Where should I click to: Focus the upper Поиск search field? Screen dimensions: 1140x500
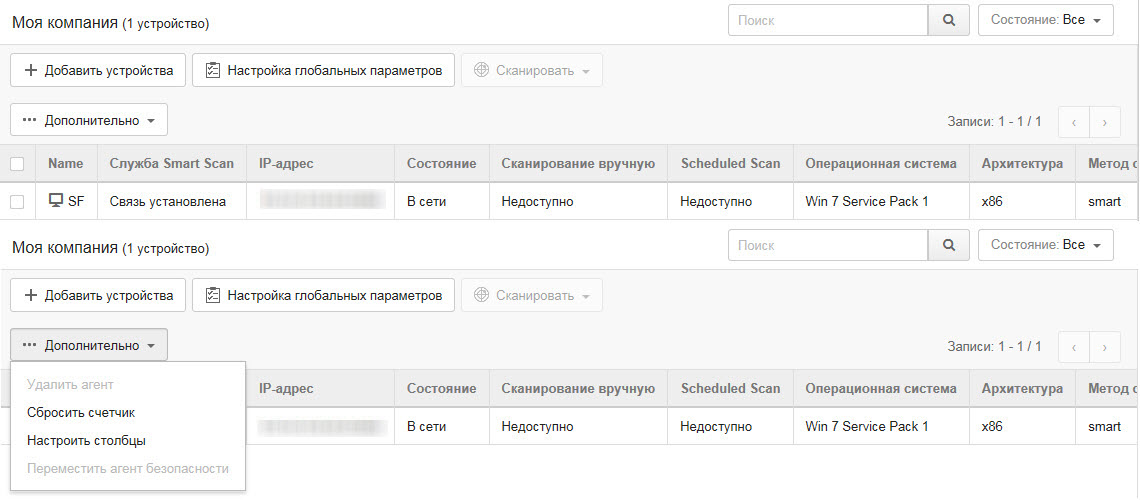click(x=829, y=20)
